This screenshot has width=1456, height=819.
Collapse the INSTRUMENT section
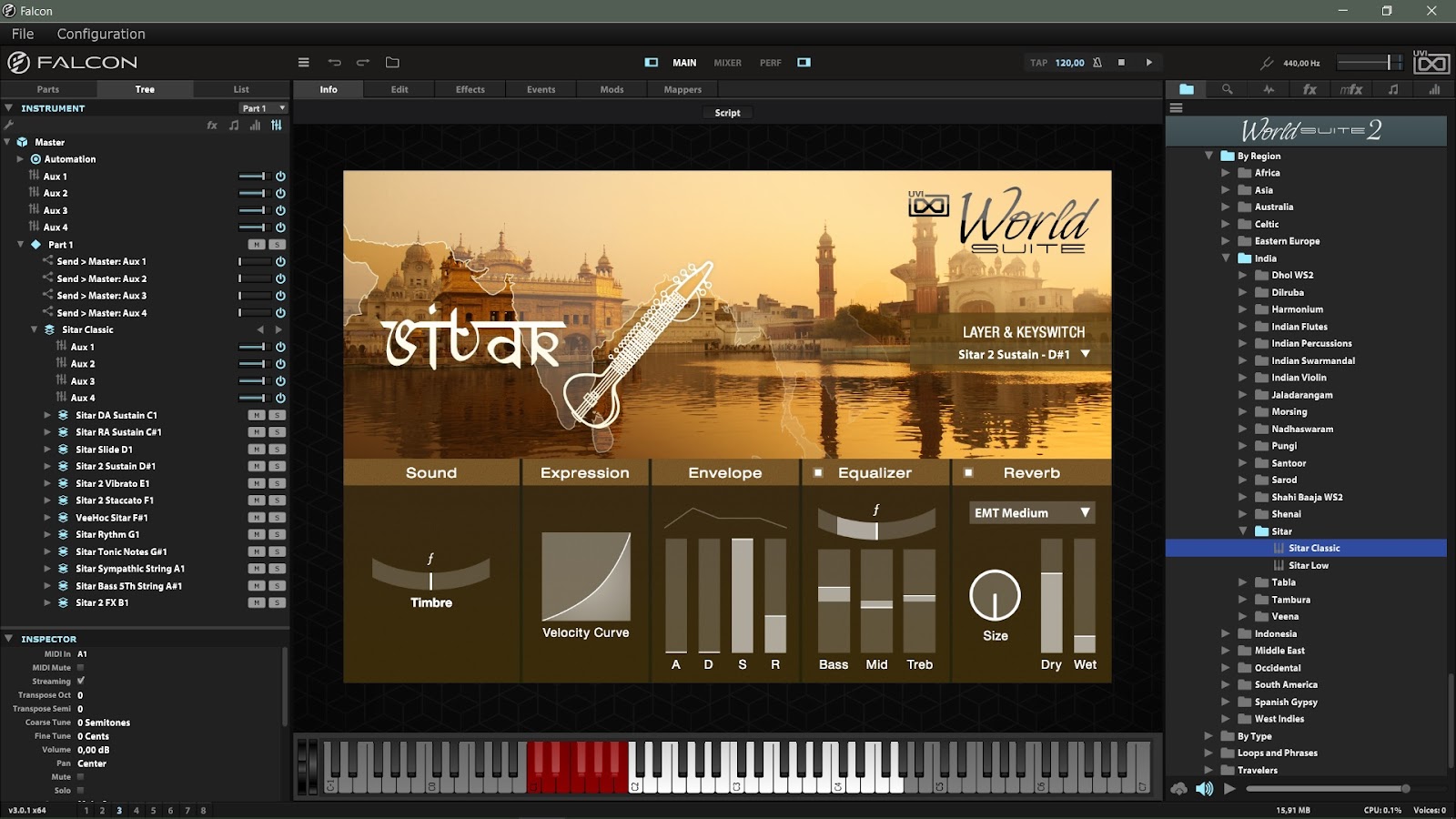click(x=8, y=107)
